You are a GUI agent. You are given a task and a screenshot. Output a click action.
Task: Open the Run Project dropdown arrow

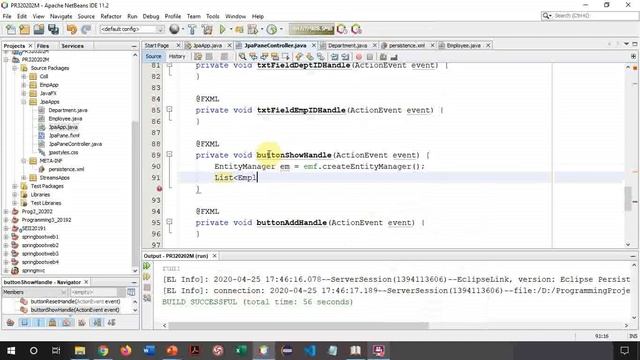[231, 29]
